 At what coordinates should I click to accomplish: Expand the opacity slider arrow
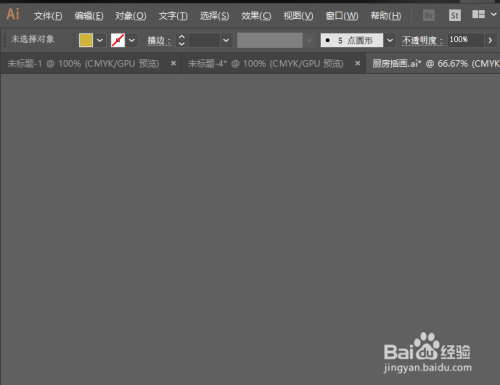tap(490, 40)
